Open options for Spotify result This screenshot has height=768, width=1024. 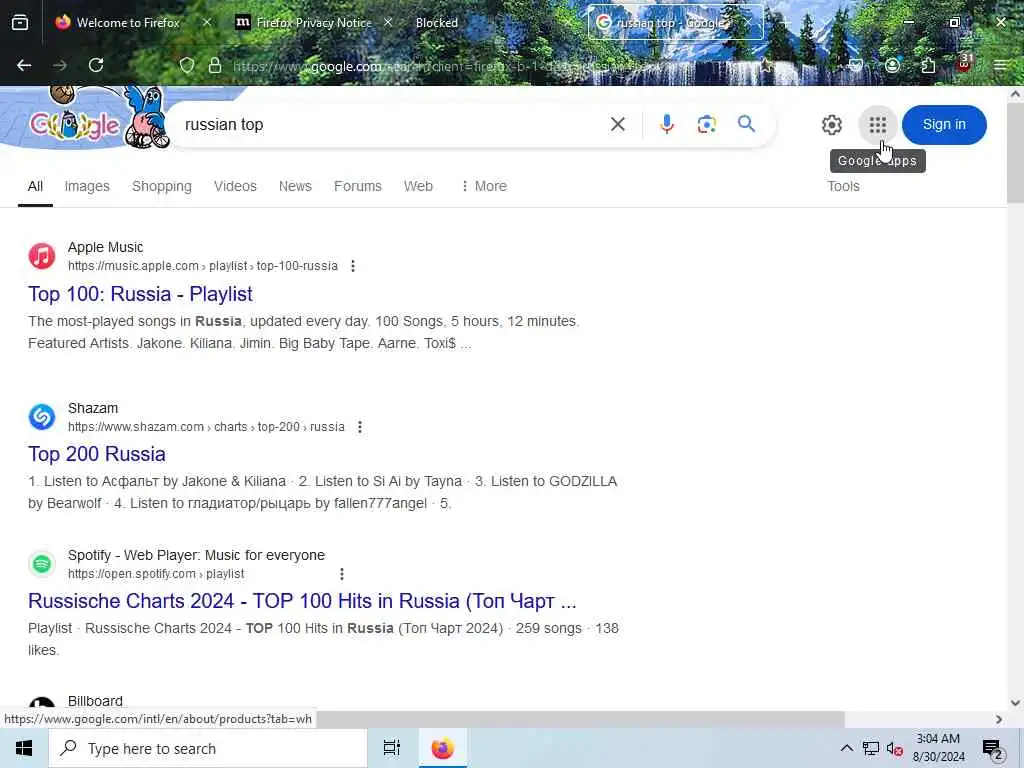[342, 574]
